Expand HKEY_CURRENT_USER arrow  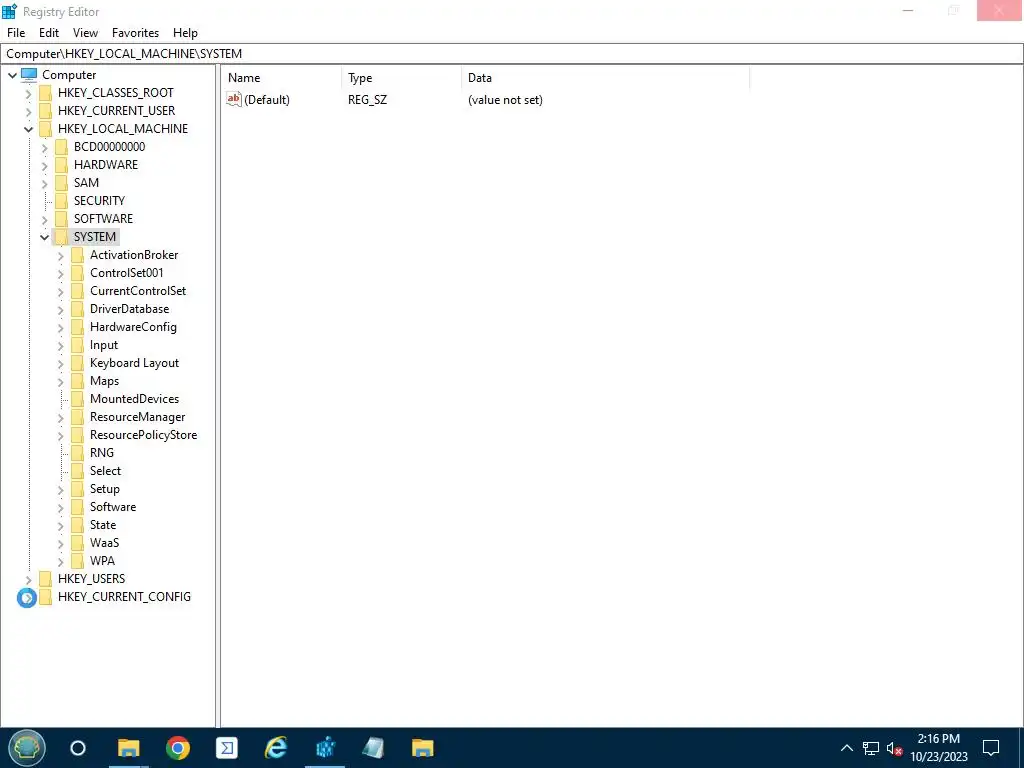[28, 112]
